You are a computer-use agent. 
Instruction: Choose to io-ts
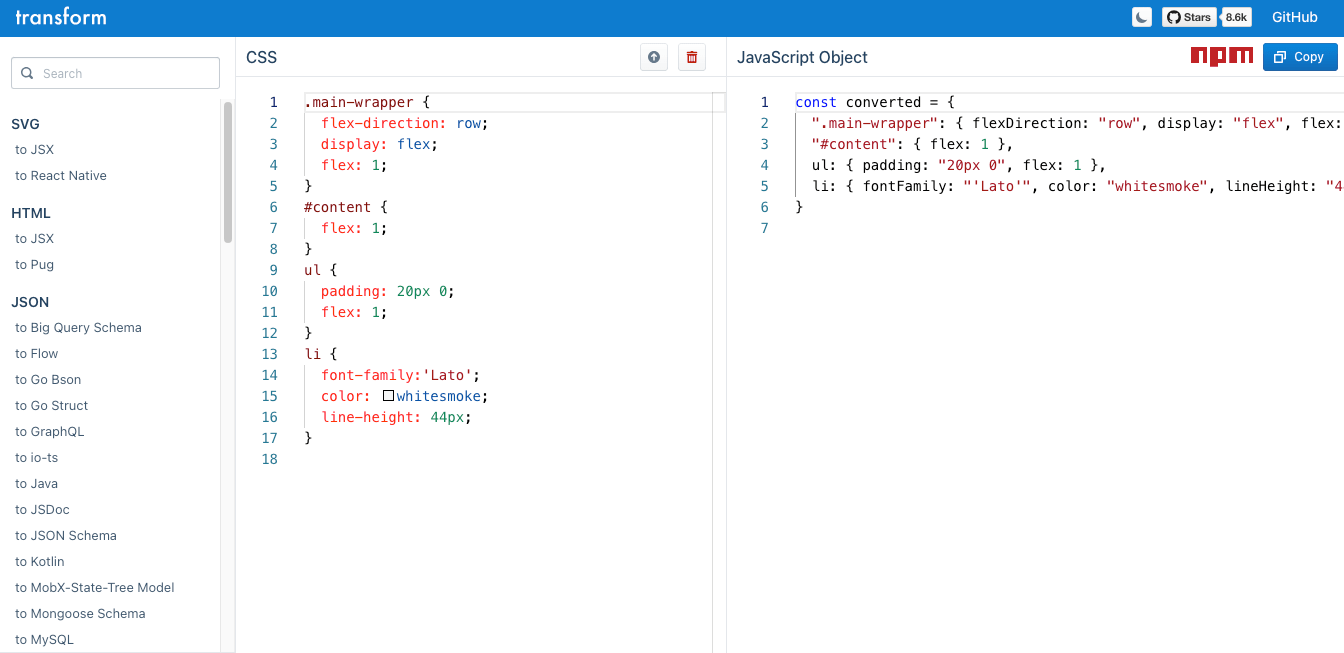point(37,458)
